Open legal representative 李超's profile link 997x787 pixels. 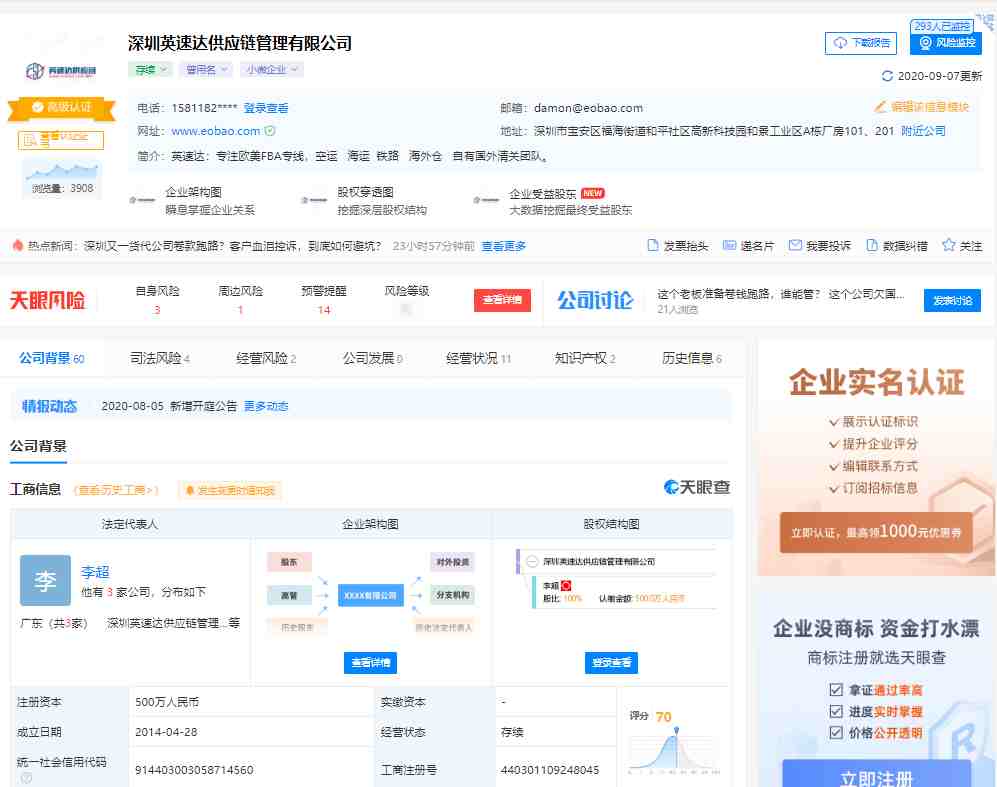coord(95,571)
